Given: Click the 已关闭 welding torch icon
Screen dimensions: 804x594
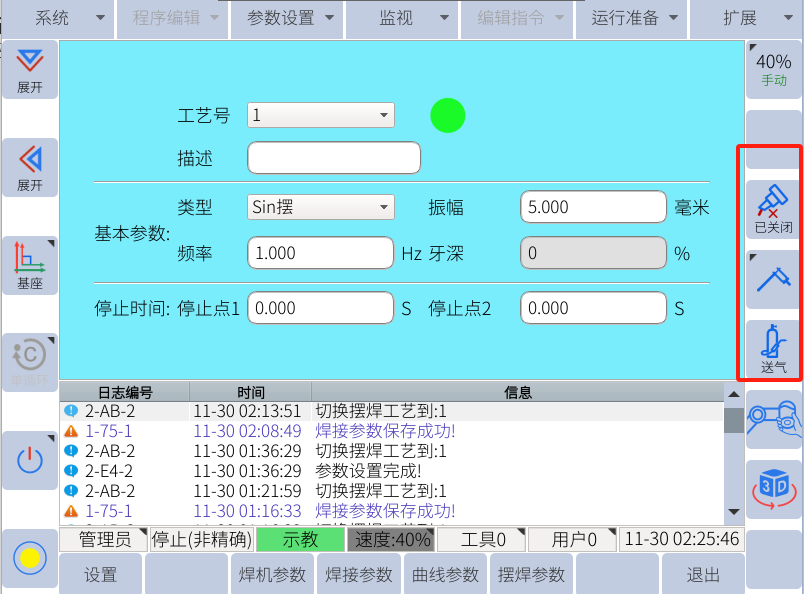Looking at the screenshot, I should click(773, 208).
